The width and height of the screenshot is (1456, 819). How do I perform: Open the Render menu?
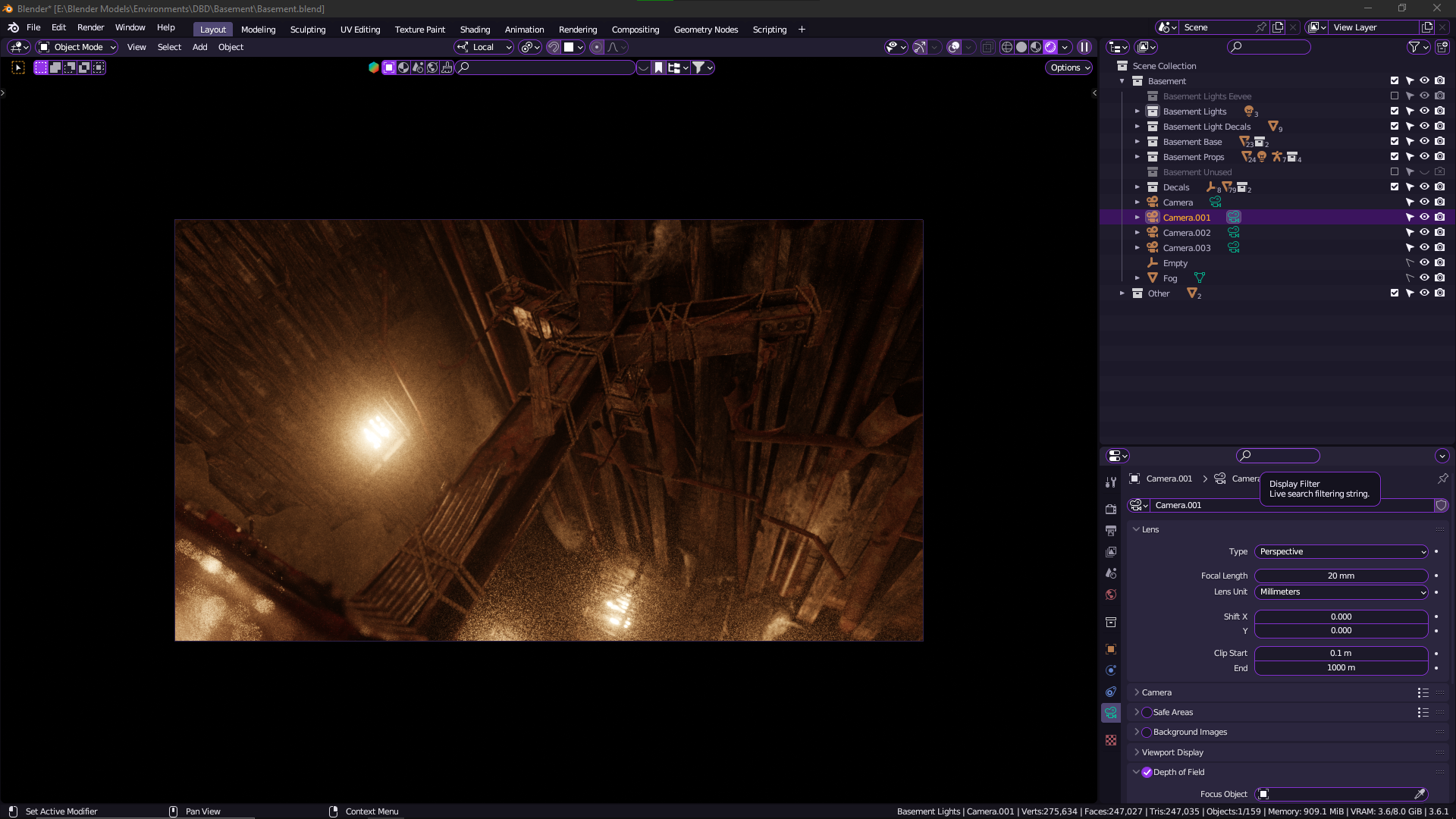pos(90,27)
